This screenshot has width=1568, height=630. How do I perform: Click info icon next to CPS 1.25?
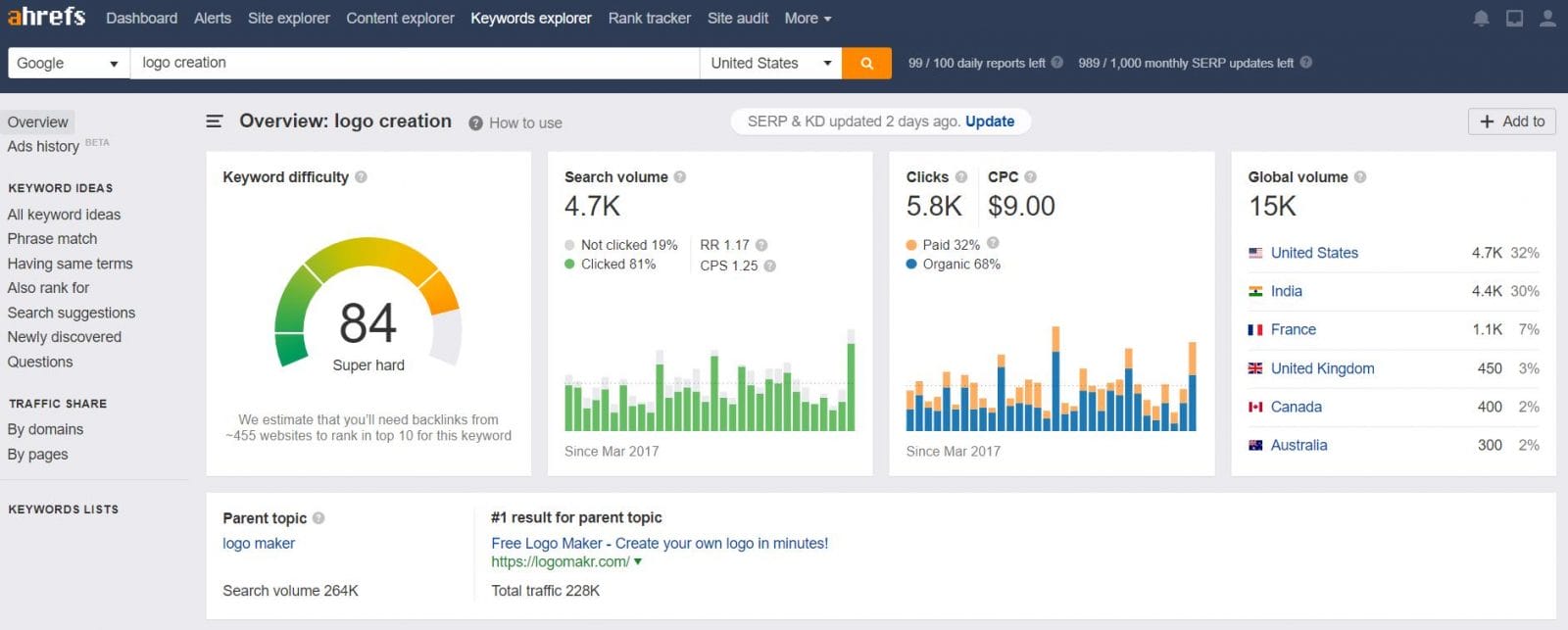(769, 266)
